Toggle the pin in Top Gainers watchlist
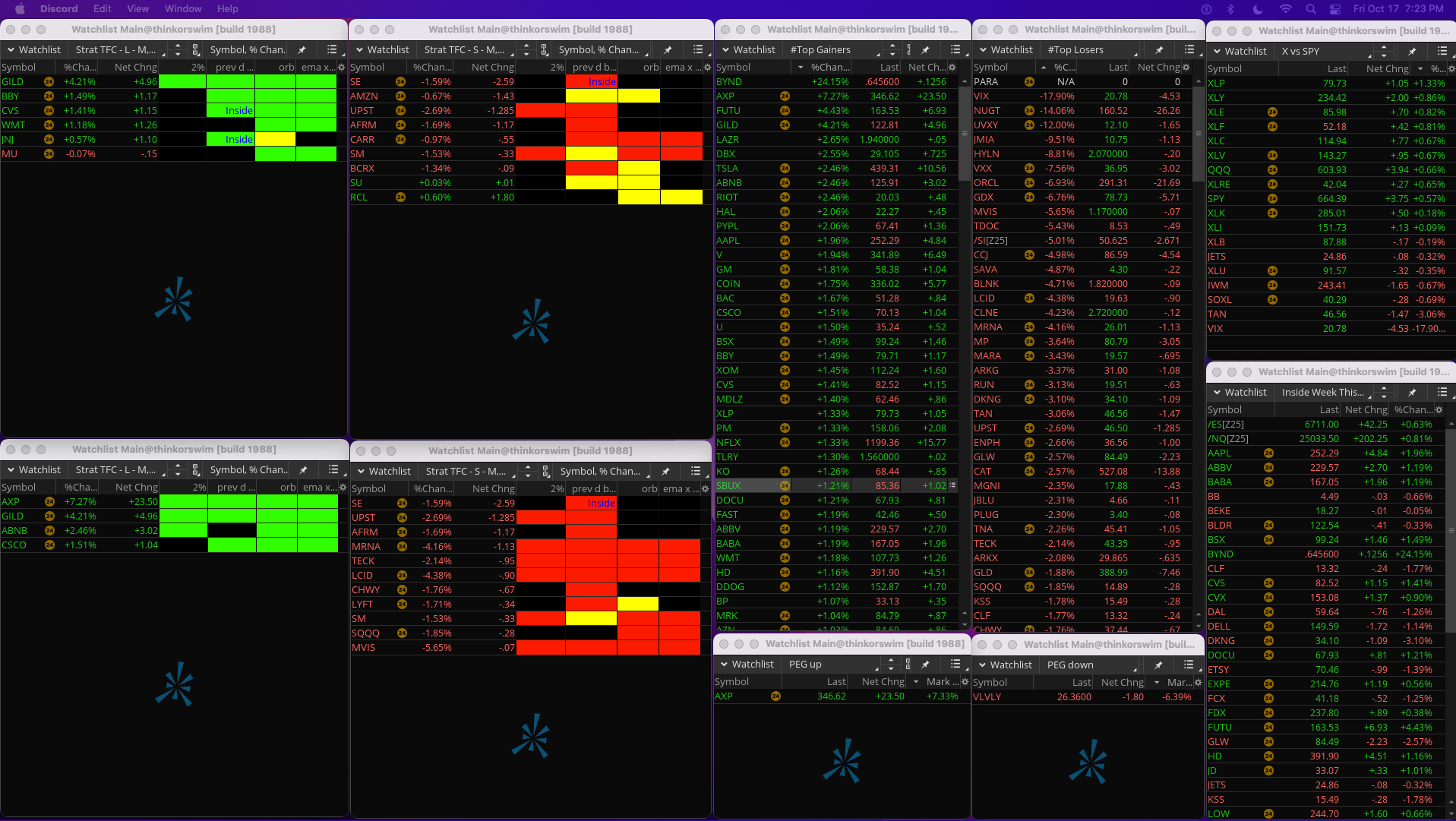The image size is (1456, 821). [x=926, y=49]
